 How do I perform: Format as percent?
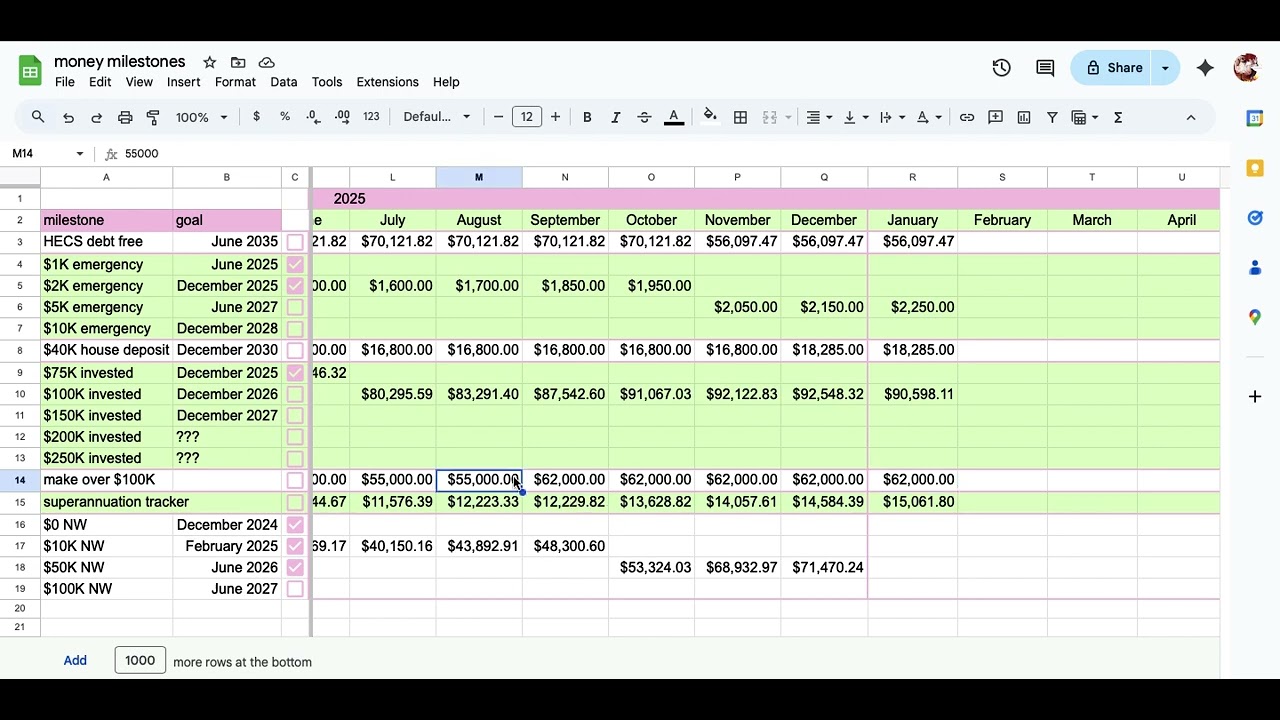pos(285,117)
